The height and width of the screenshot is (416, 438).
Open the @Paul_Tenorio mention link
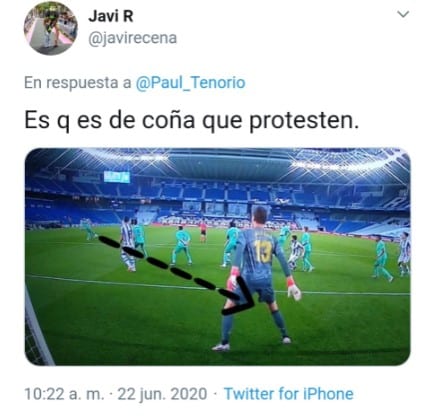190,83
